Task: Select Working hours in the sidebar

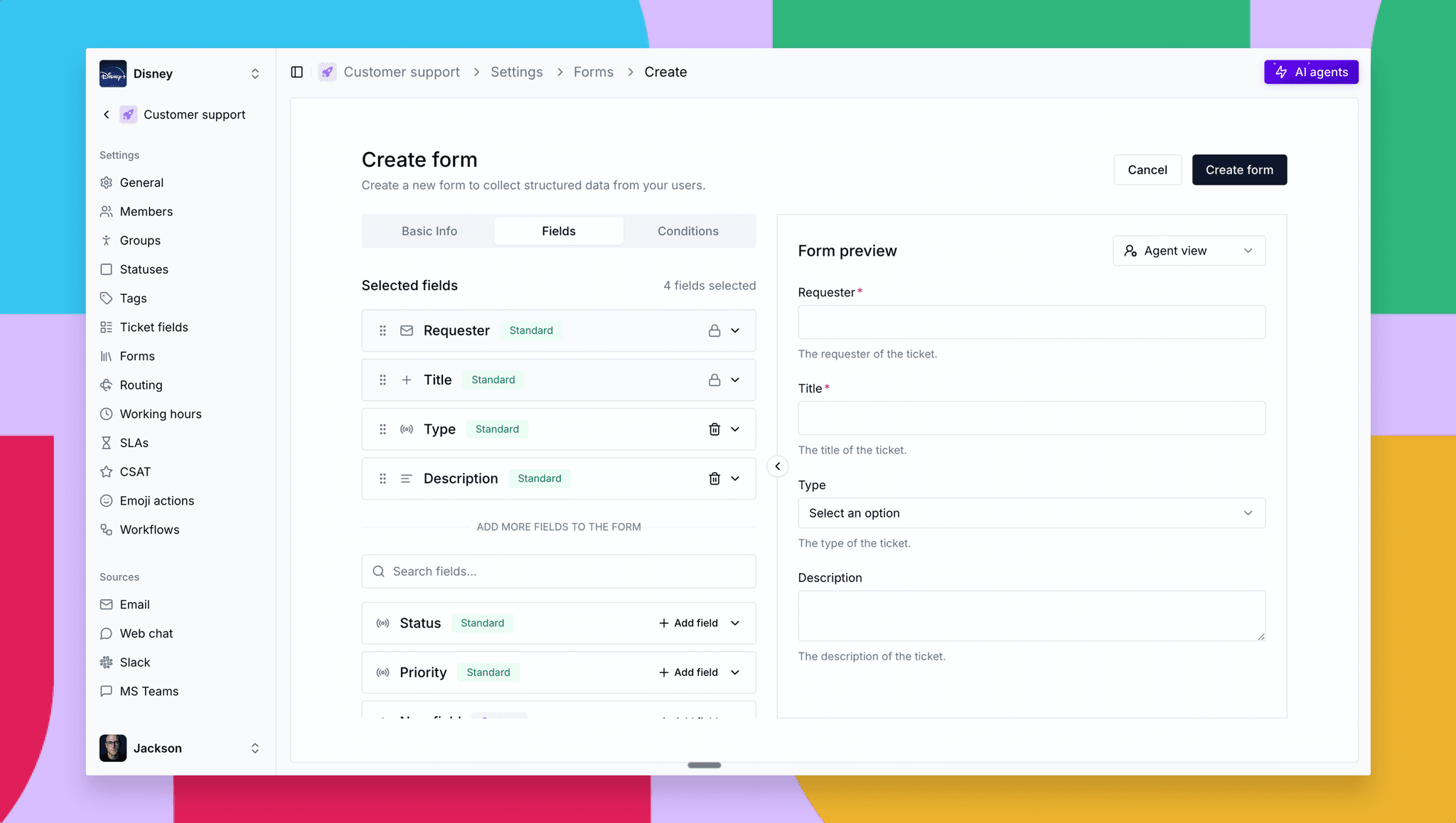Action: click(x=160, y=414)
